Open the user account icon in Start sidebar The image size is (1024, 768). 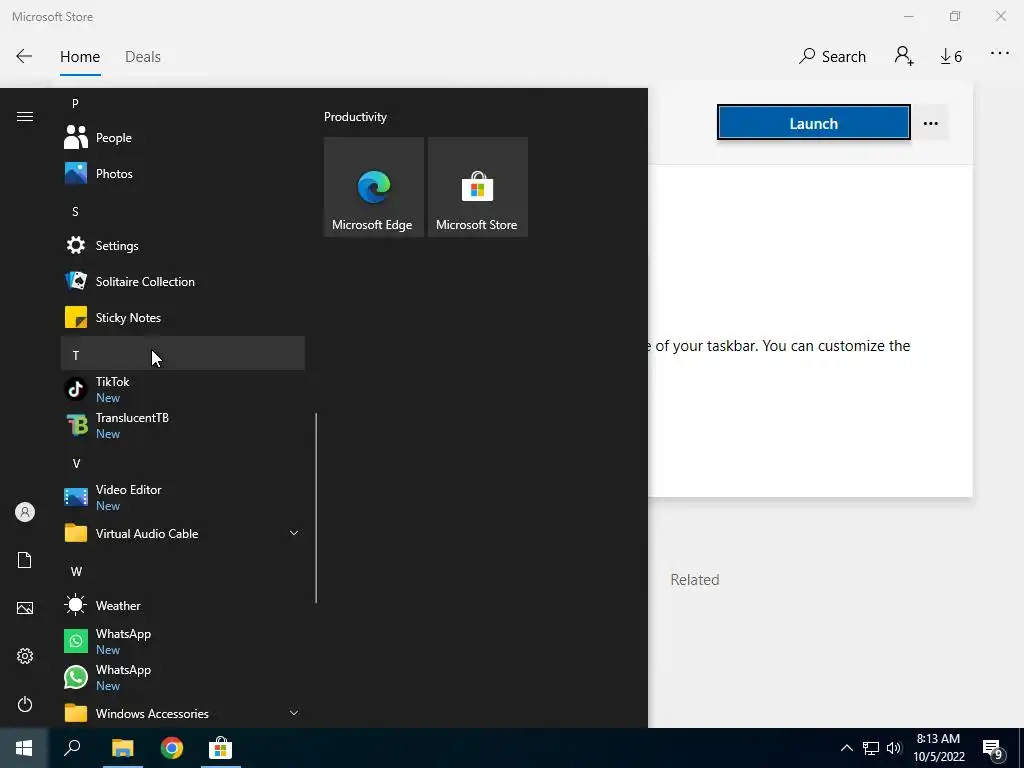25,512
